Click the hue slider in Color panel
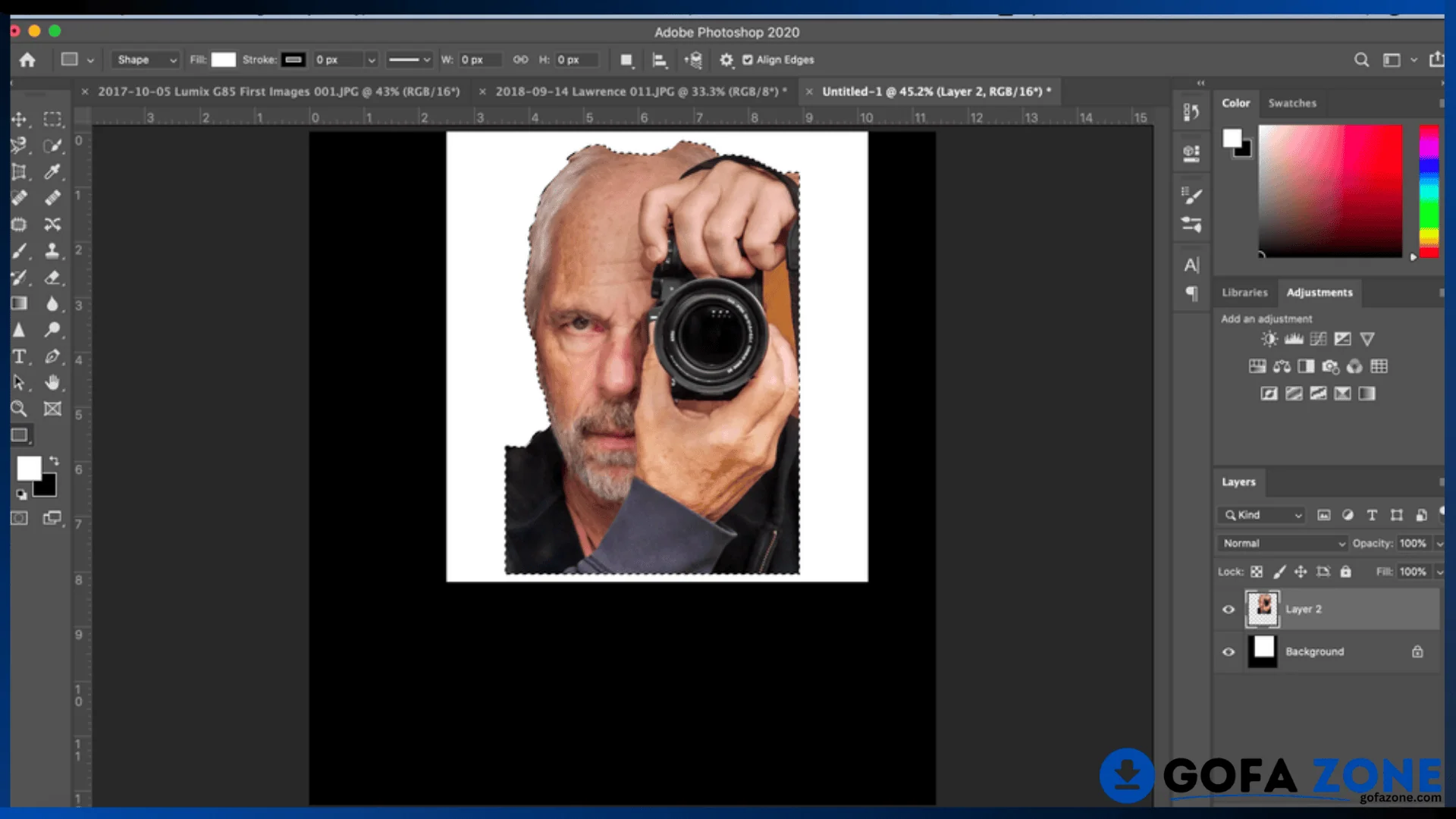 (1429, 191)
